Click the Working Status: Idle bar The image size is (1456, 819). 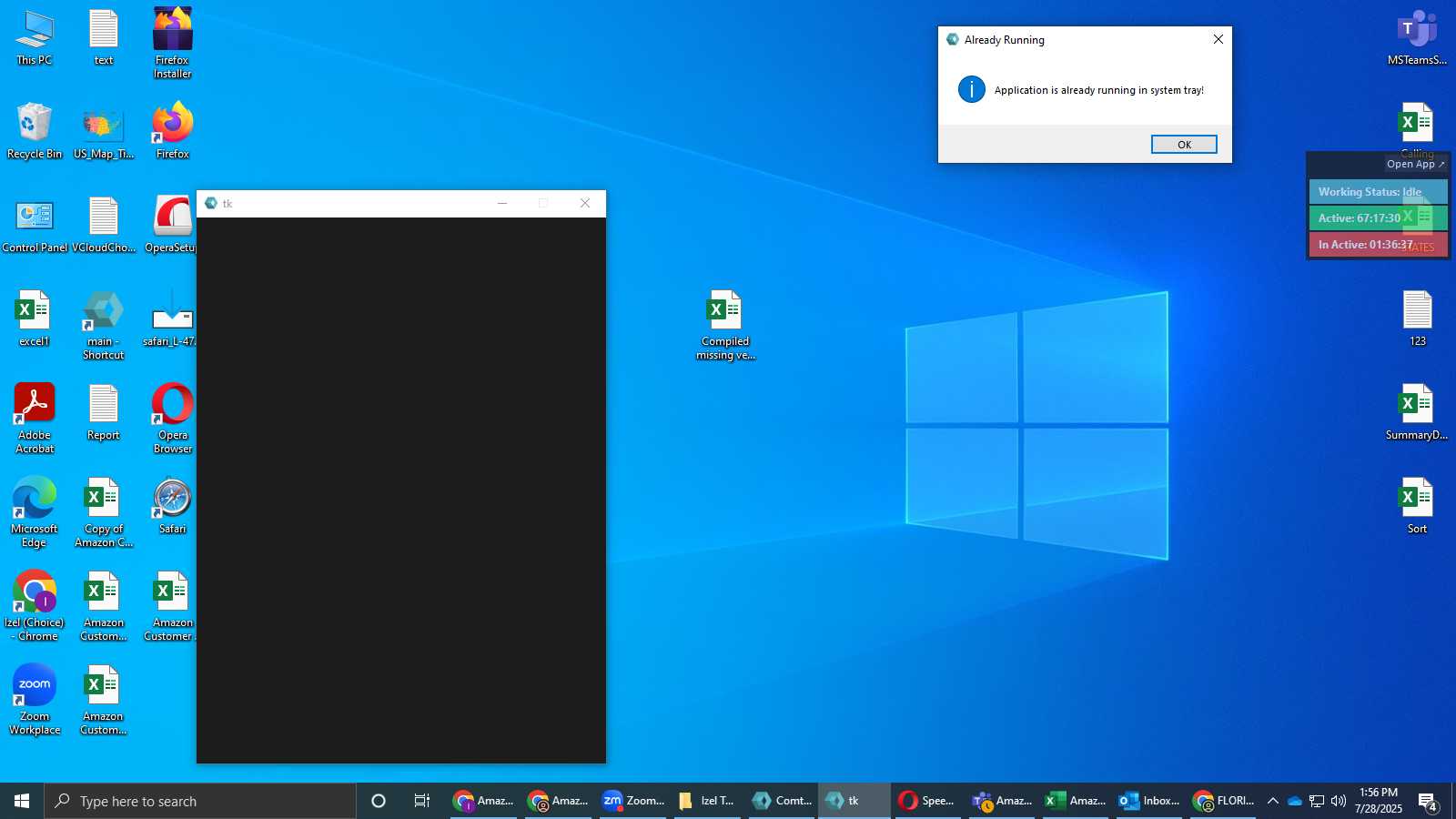pos(1378,192)
